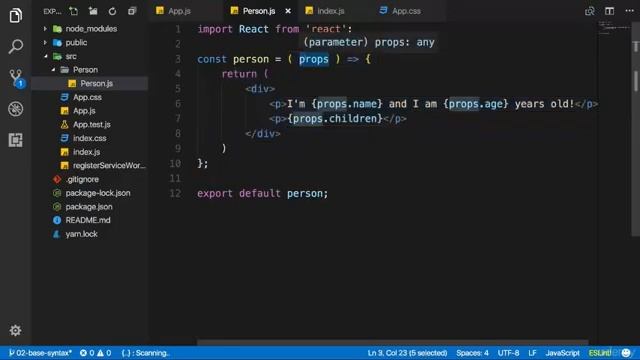Image resolution: width=640 pixels, height=360 pixels.
Task: Open the Manage settings gear
Action: [x=16, y=330]
